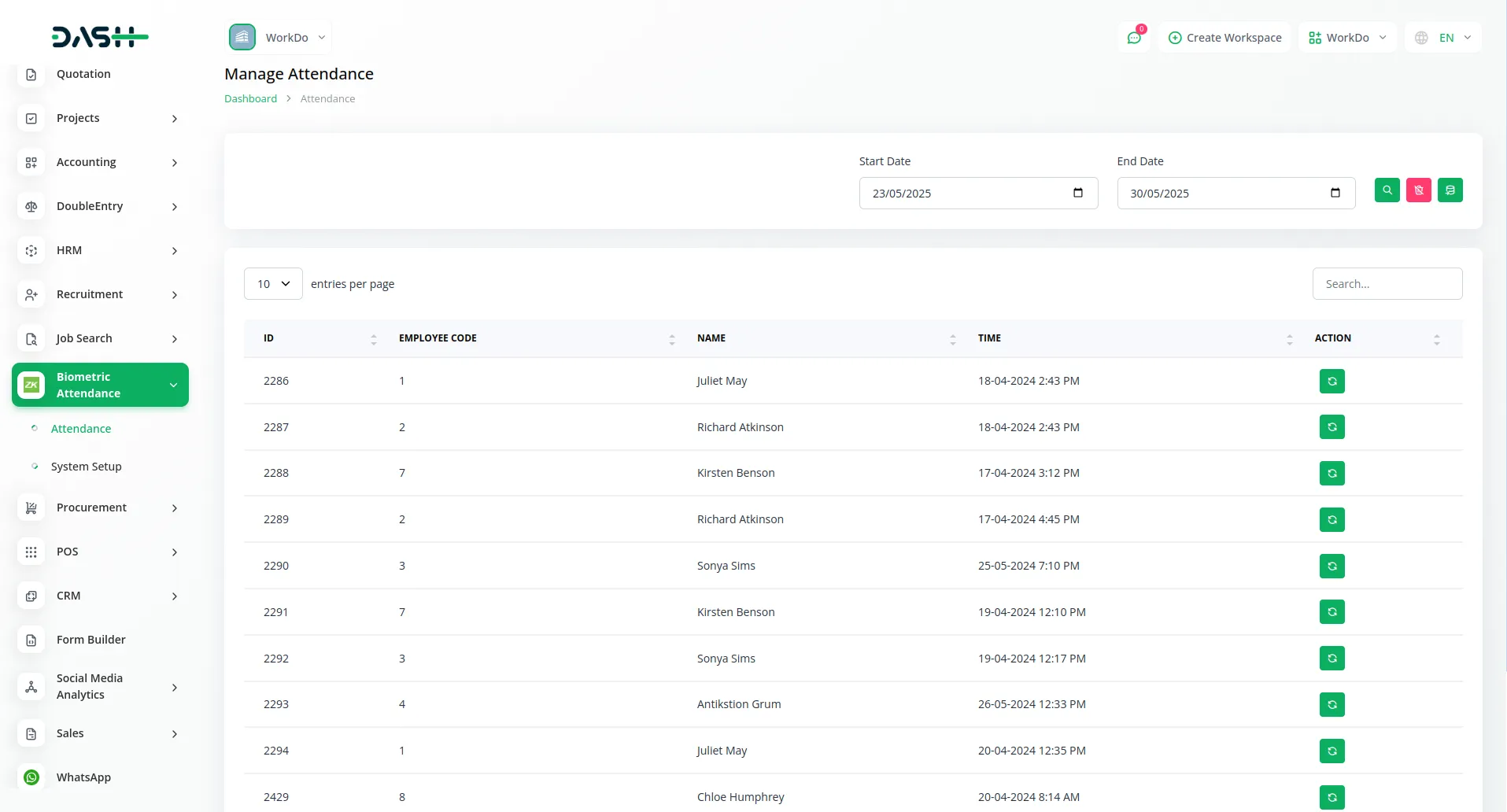Open the chat messages notification icon
This screenshot has height=812, width=1507.
(1134, 38)
